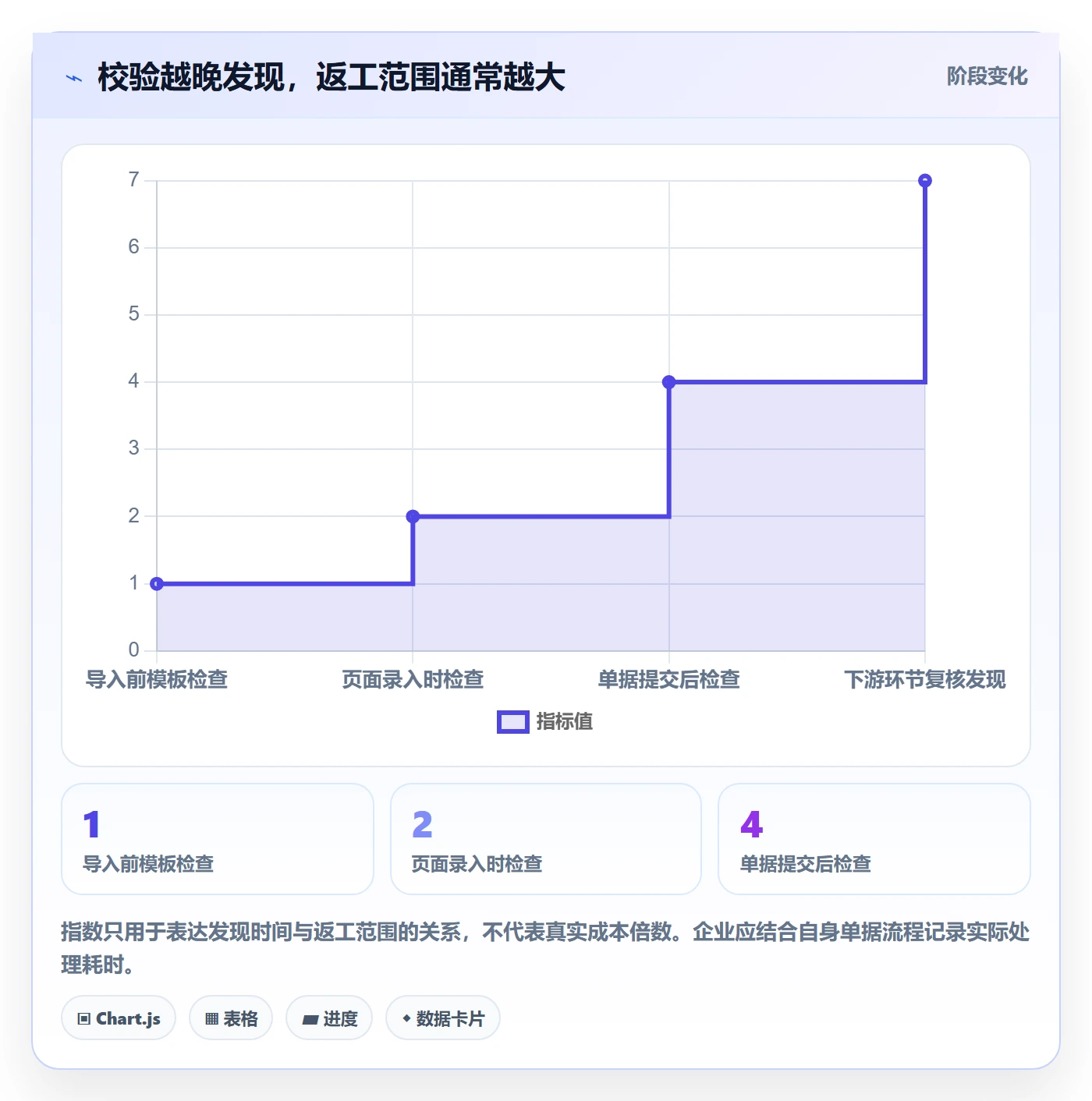Click the data point at value 7

click(925, 181)
